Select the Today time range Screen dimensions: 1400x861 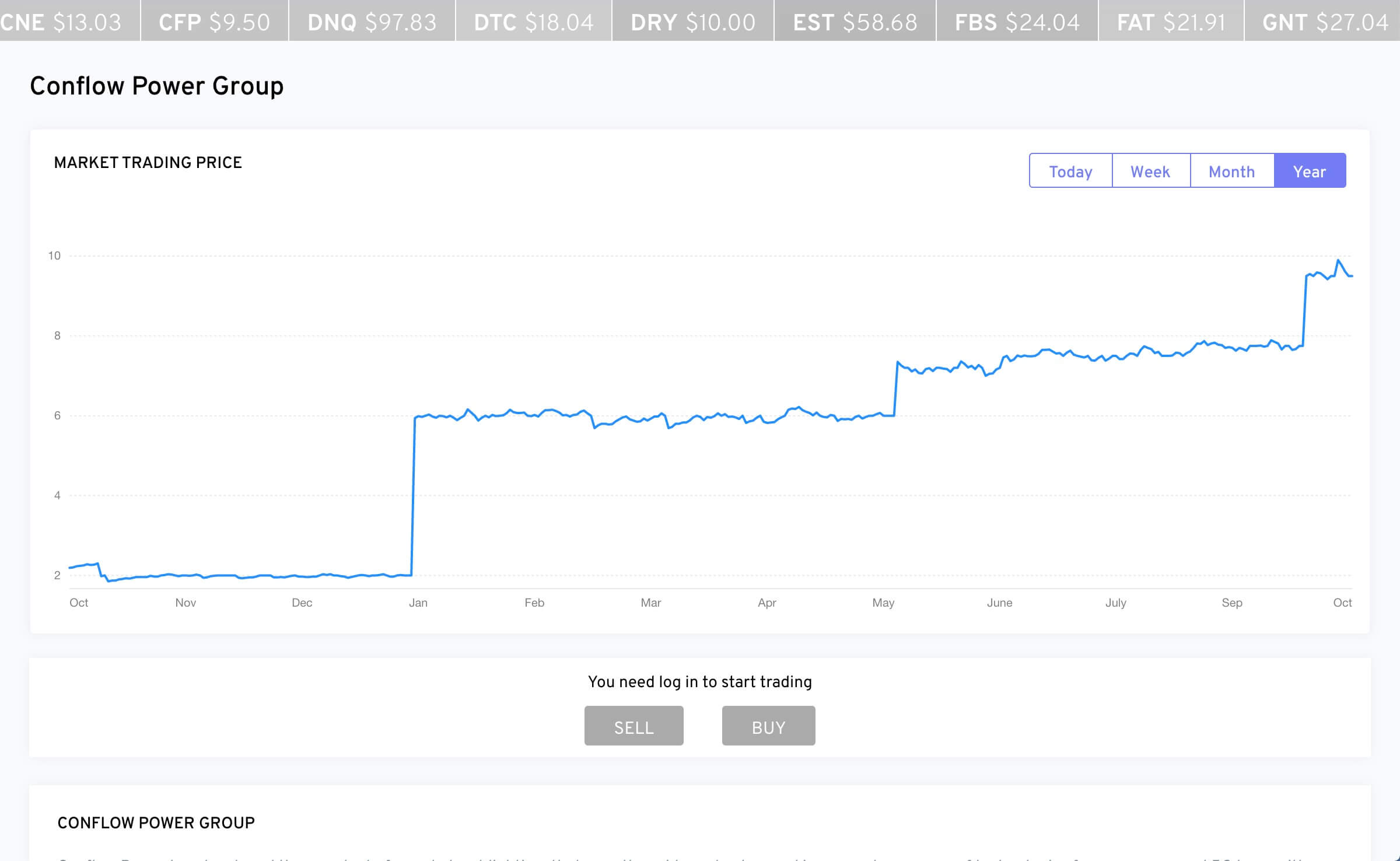tap(1070, 171)
